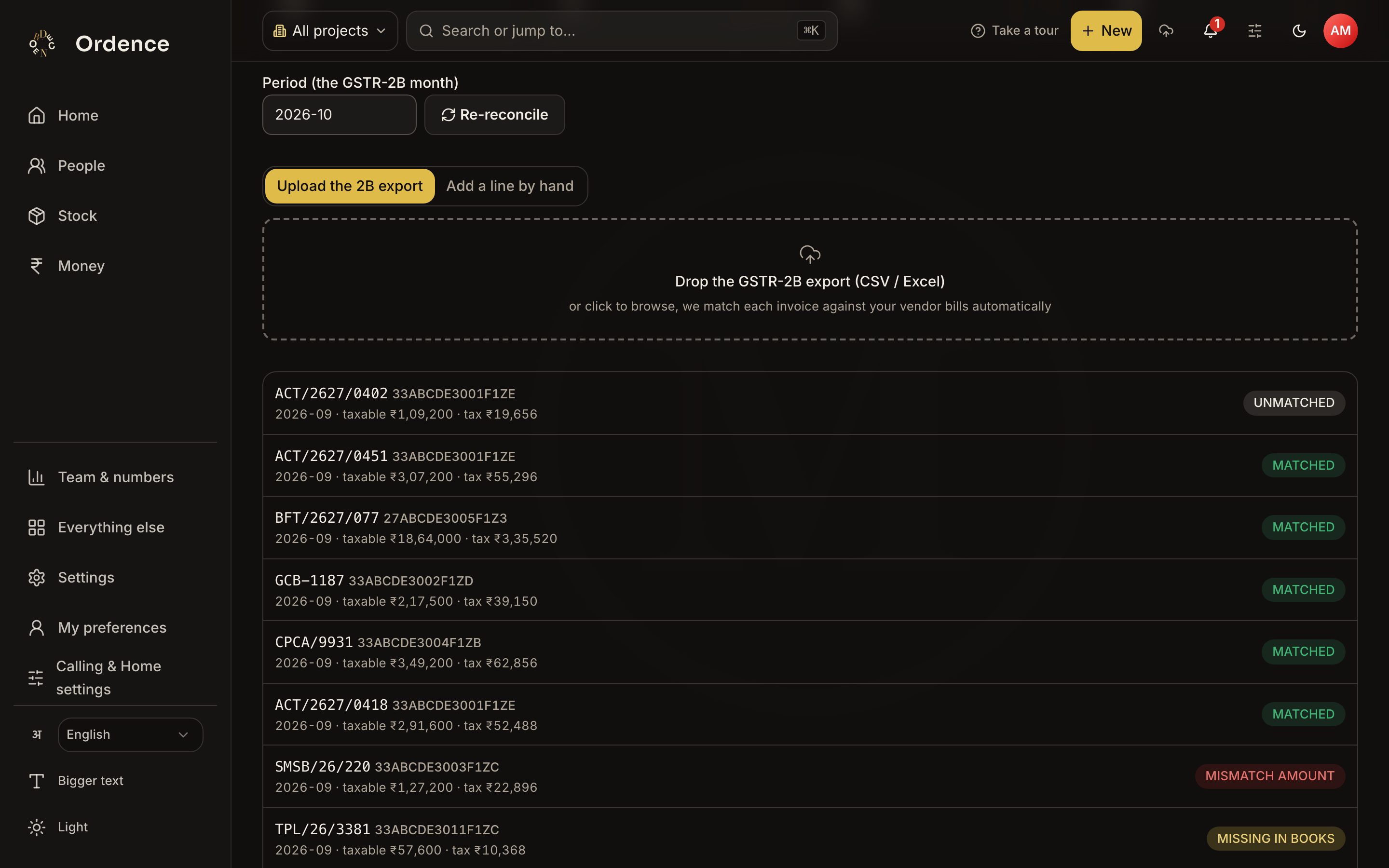Click the New button
1389x868 pixels.
click(x=1105, y=30)
